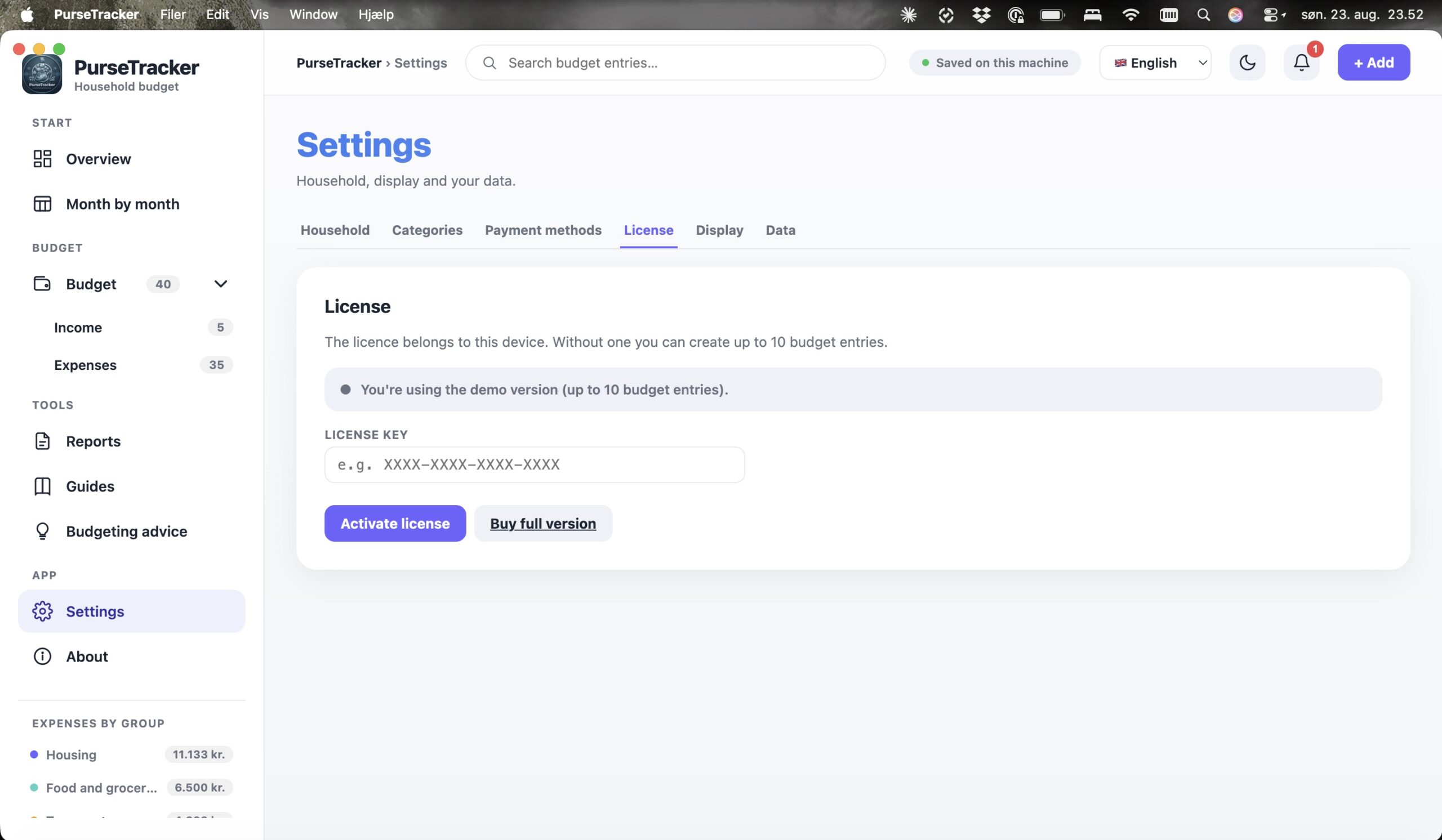Screen dimensions: 1442x840
Task: Click the Budgeting advice lightbulb icon
Action: coord(42,531)
